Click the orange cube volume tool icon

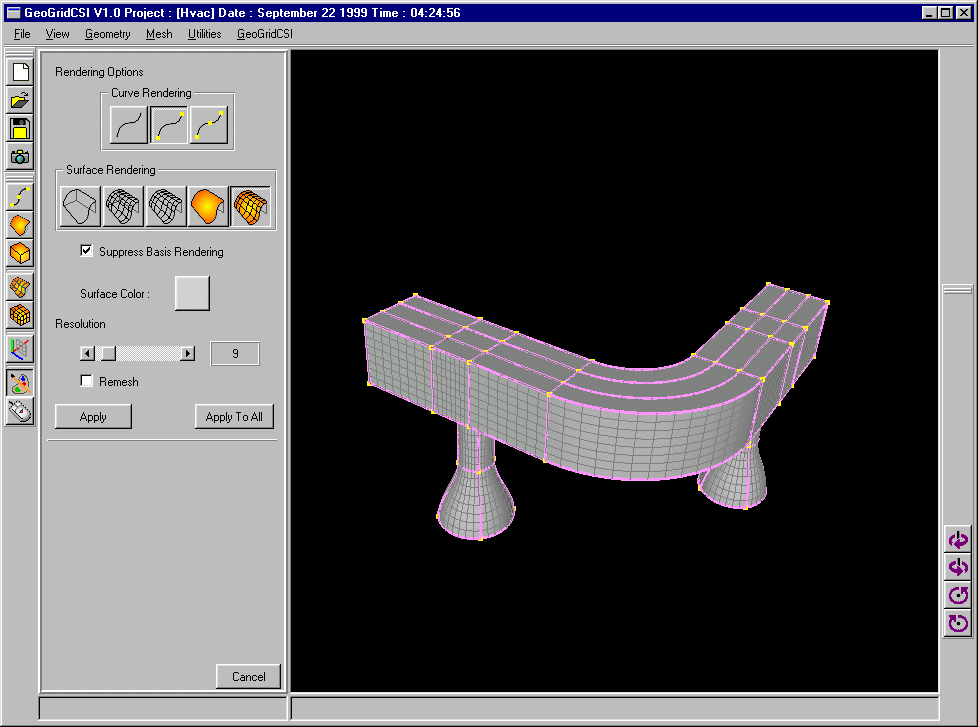pyautogui.click(x=20, y=253)
